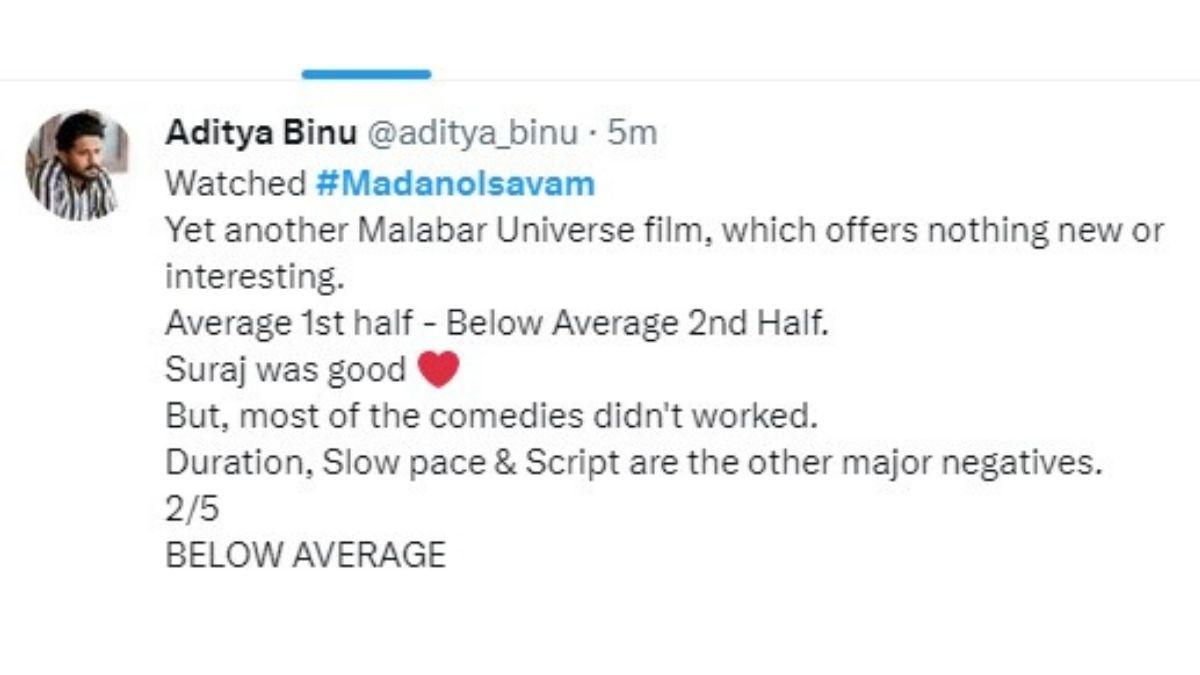
Task: Click the 2/5 rating text
Action: click(x=192, y=510)
